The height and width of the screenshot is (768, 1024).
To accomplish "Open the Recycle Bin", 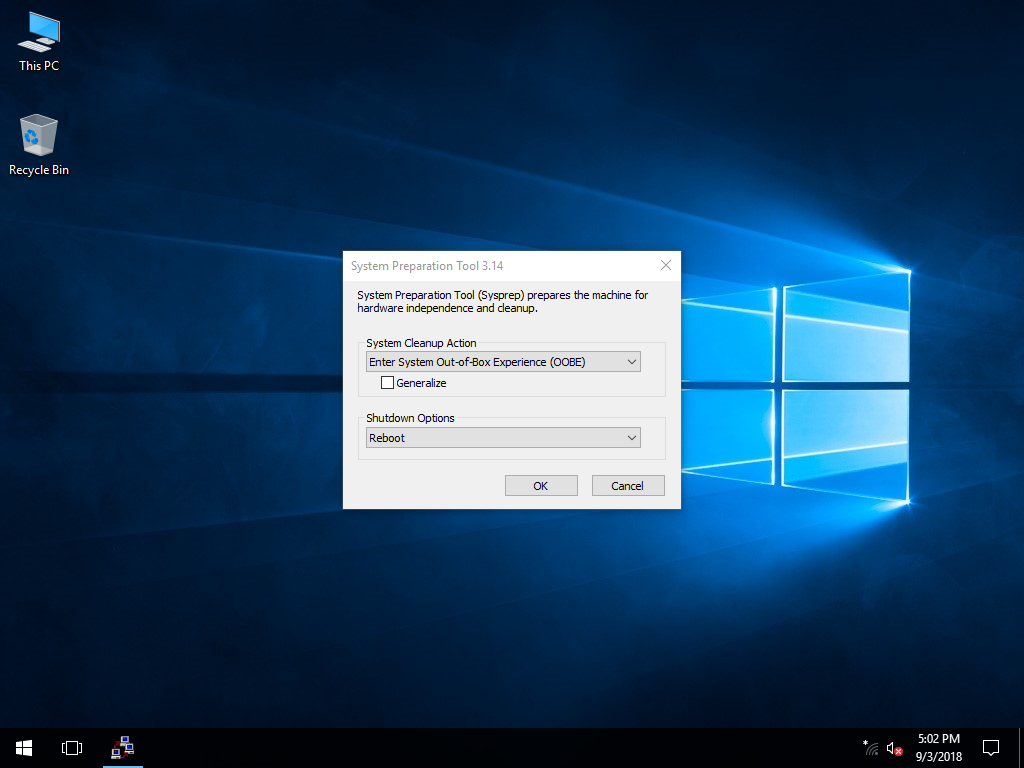I will click(x=38, y=135).
